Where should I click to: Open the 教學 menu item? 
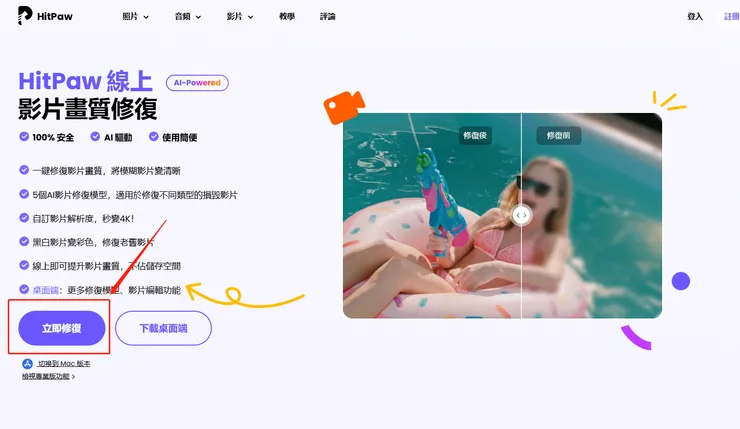coord(287,17)
